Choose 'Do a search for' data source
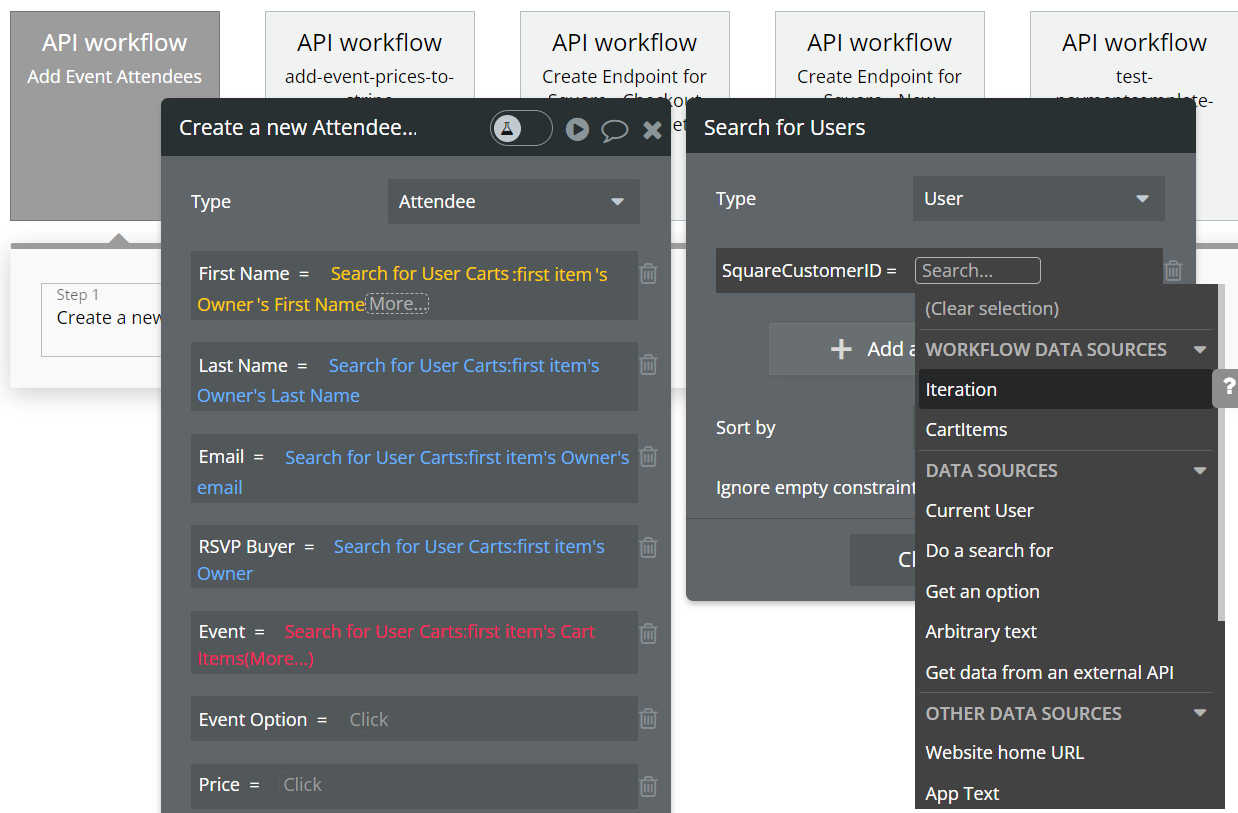1238x813 pixels. (989, 551)
